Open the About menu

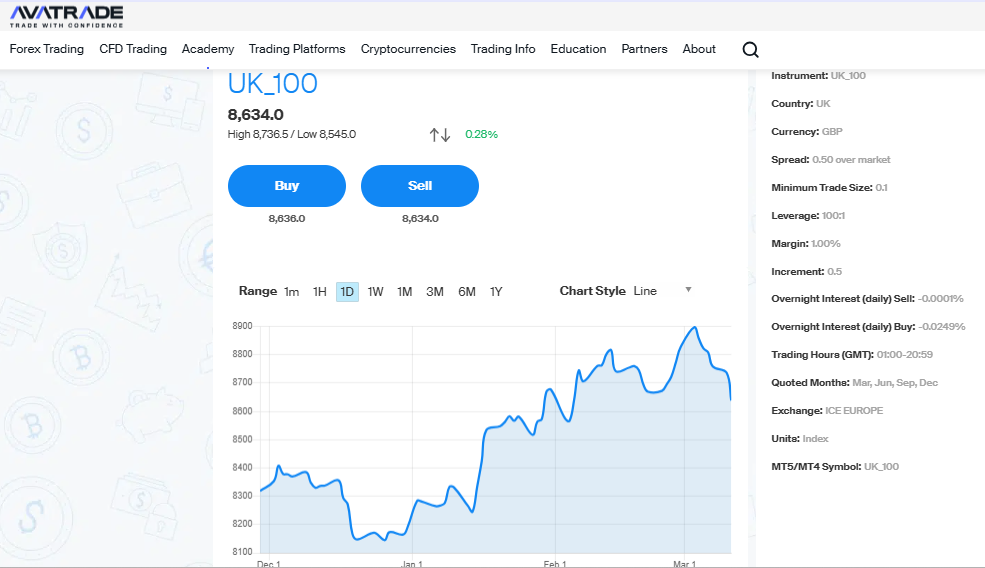pyautogui.click(x=699, y=49)
